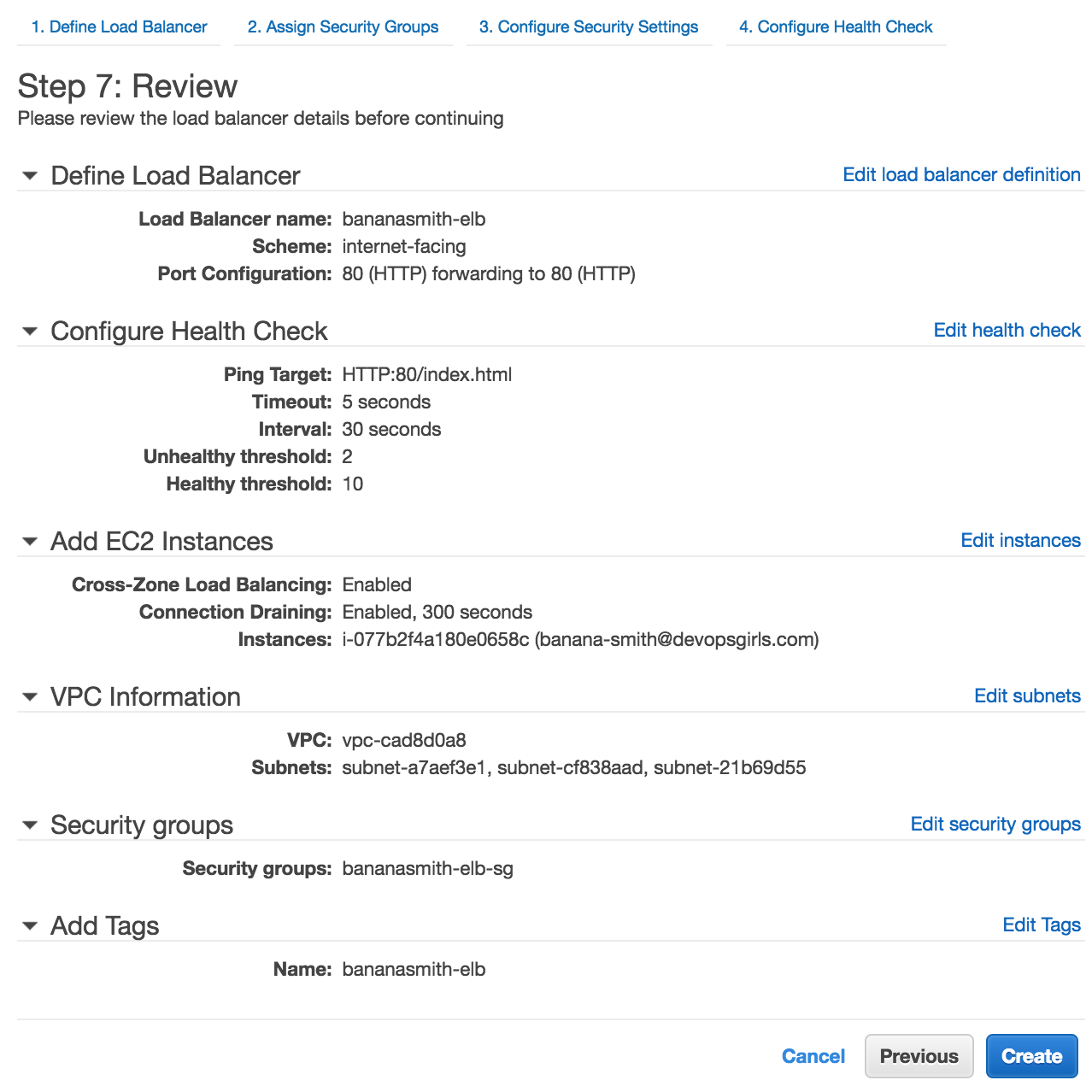Image resolution: width=1092 pixels, height=1092 pixels.
Task: Create the load balancer
Action: 1031,1057
